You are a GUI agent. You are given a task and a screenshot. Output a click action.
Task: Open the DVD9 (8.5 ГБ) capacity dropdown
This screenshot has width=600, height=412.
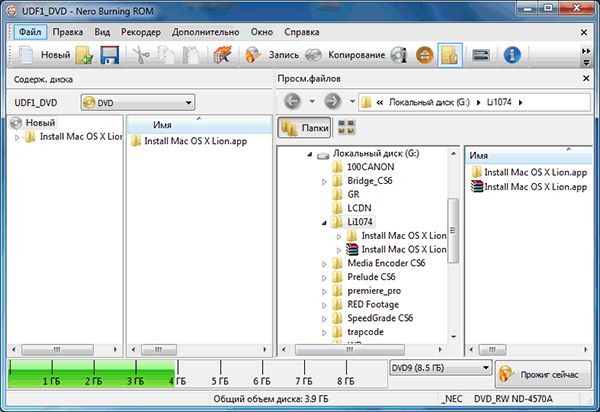pos(439,369)
